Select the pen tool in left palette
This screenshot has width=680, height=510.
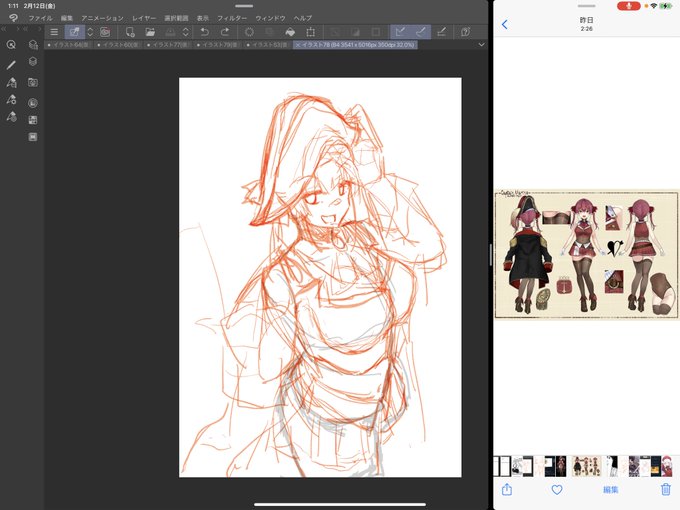click(11, 65)
